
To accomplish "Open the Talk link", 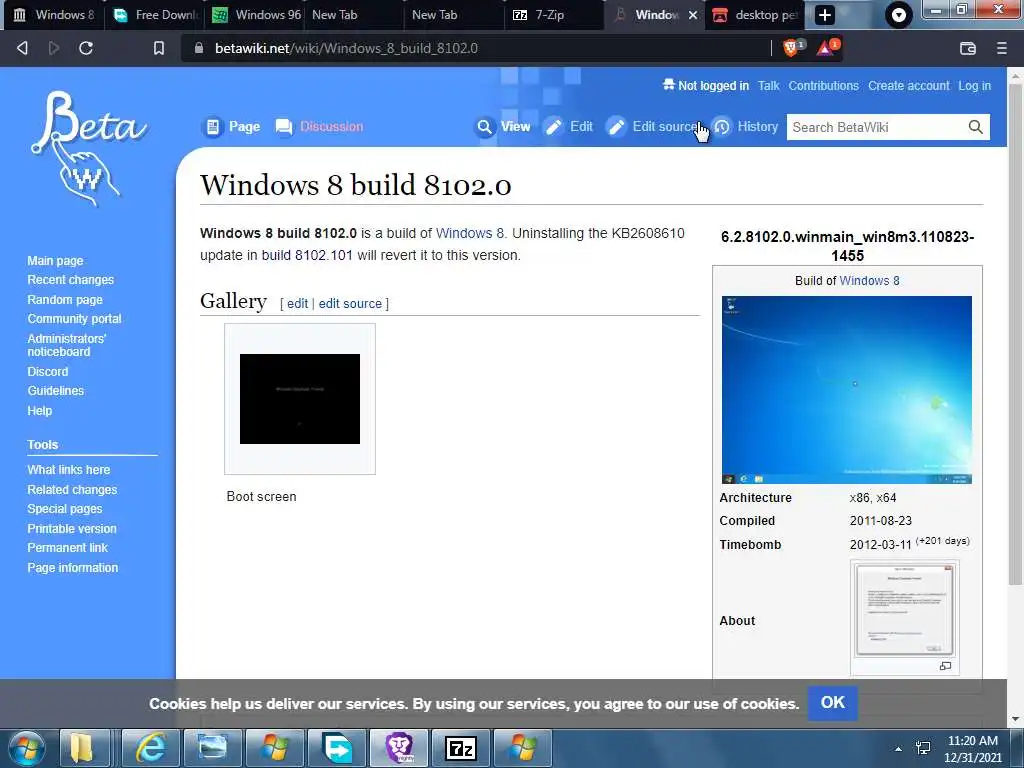I will (769, 86).
